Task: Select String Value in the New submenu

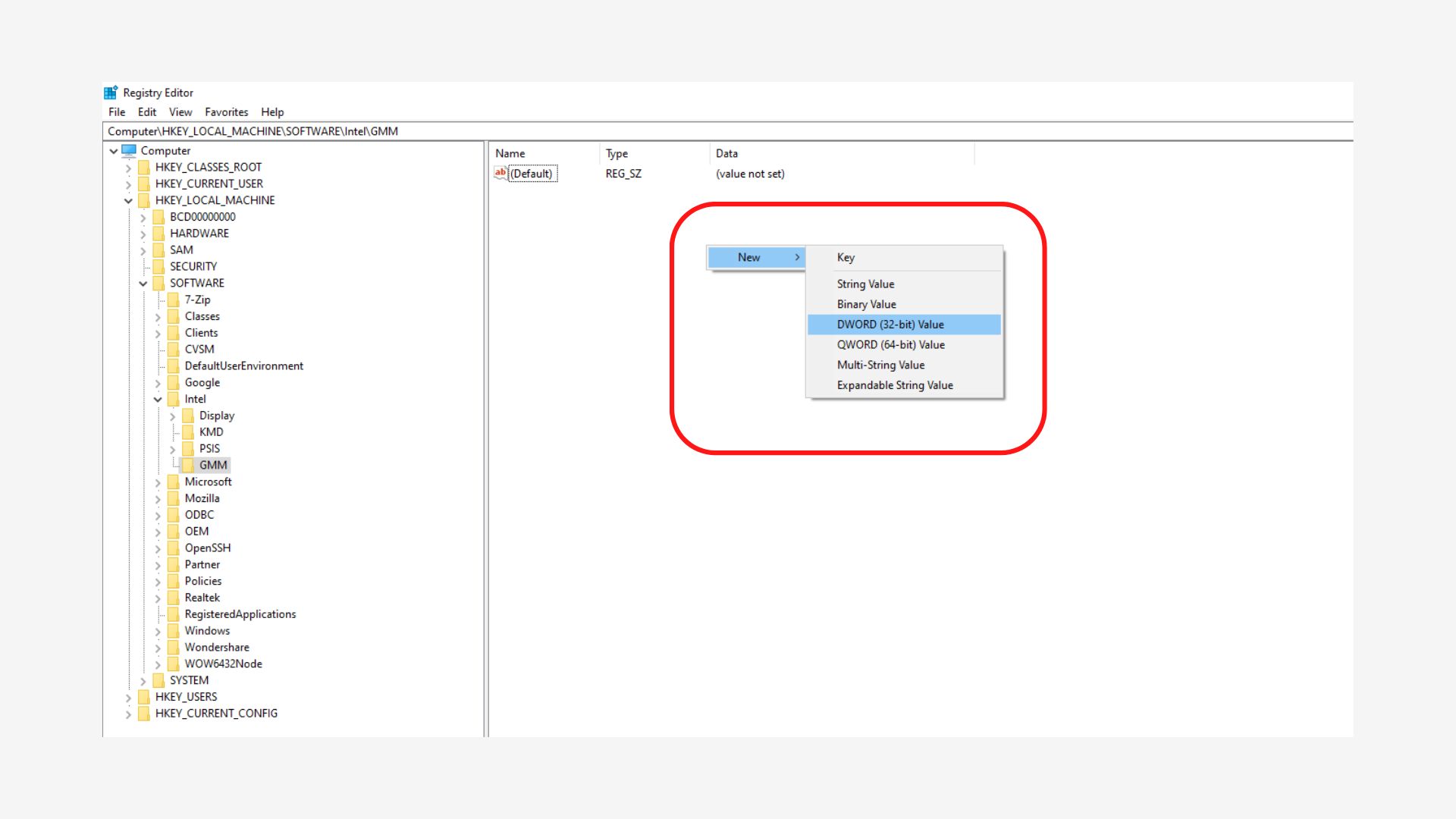Action: click(x=865, y=284)
